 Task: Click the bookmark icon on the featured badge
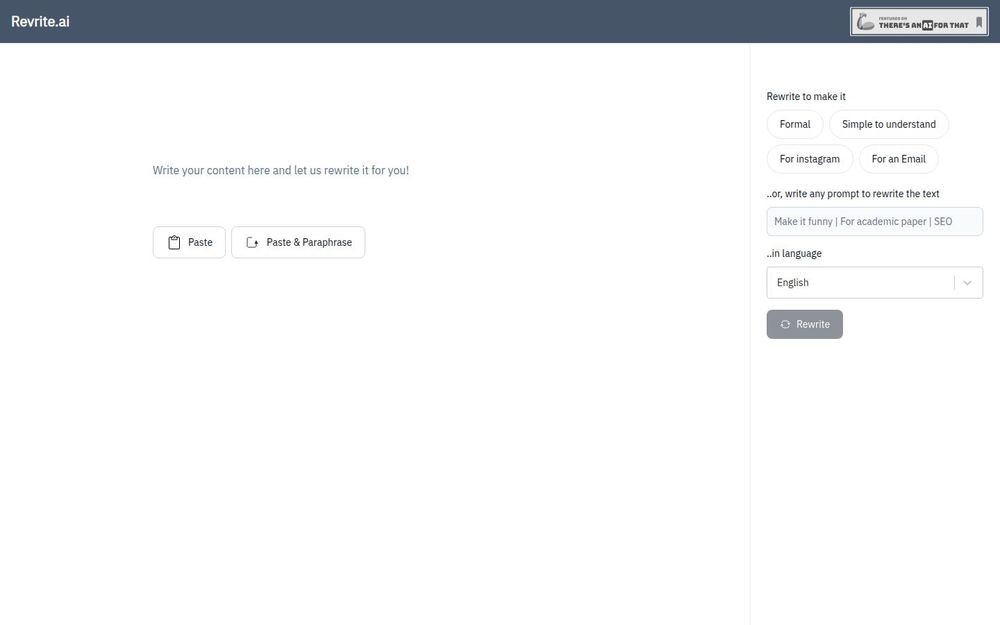[979, 22]
